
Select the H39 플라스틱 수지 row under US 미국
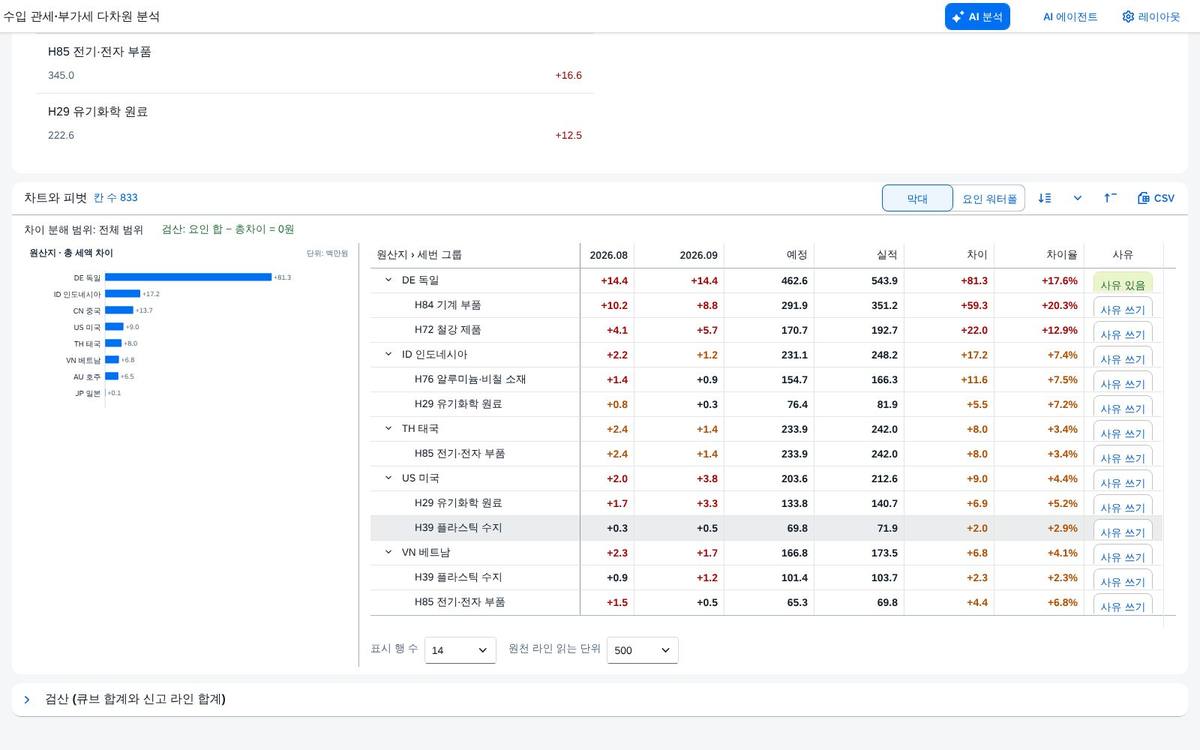[x=766, y=528]
